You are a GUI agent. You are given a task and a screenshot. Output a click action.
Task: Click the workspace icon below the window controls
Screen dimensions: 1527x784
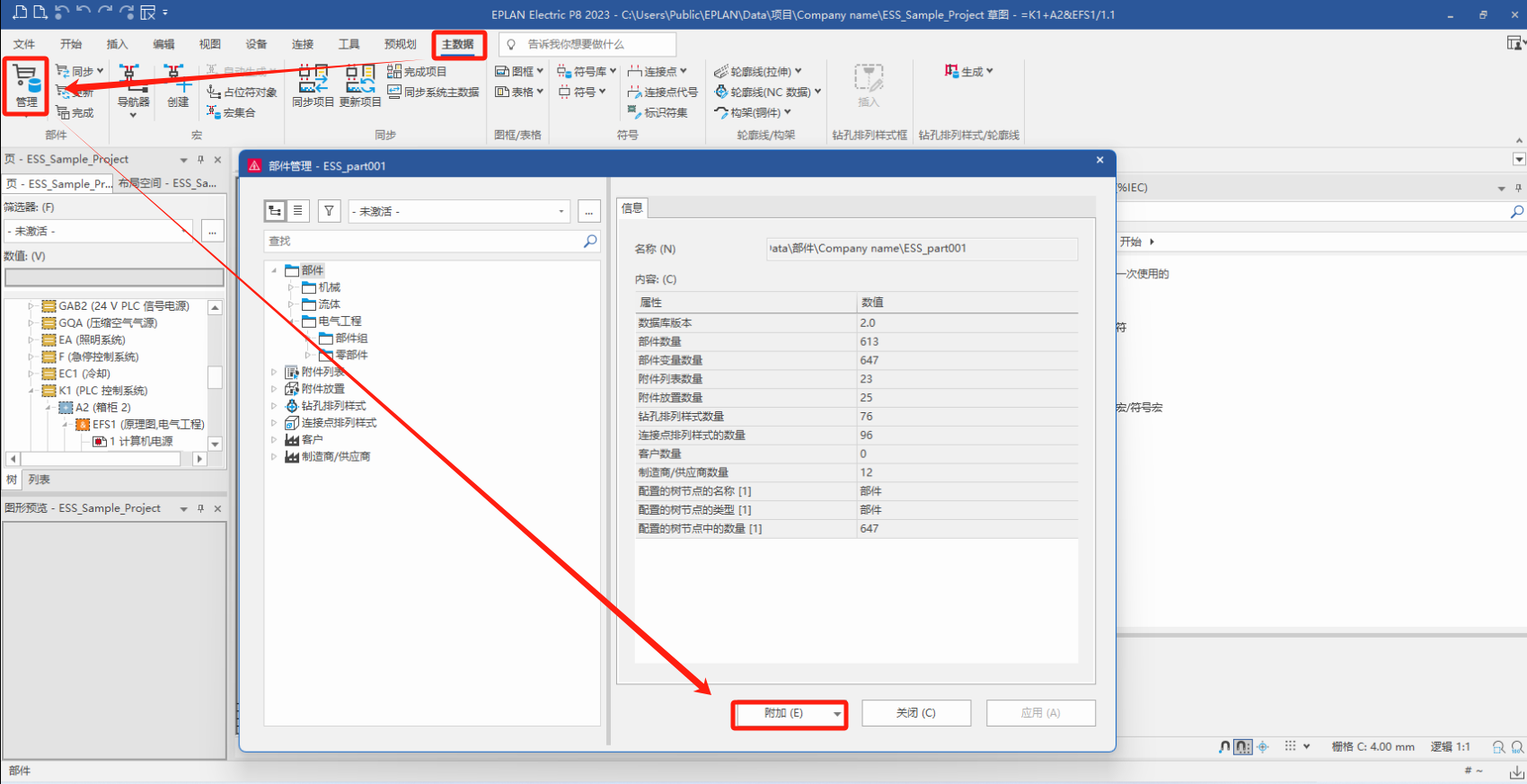click(x=1515, y=43)
